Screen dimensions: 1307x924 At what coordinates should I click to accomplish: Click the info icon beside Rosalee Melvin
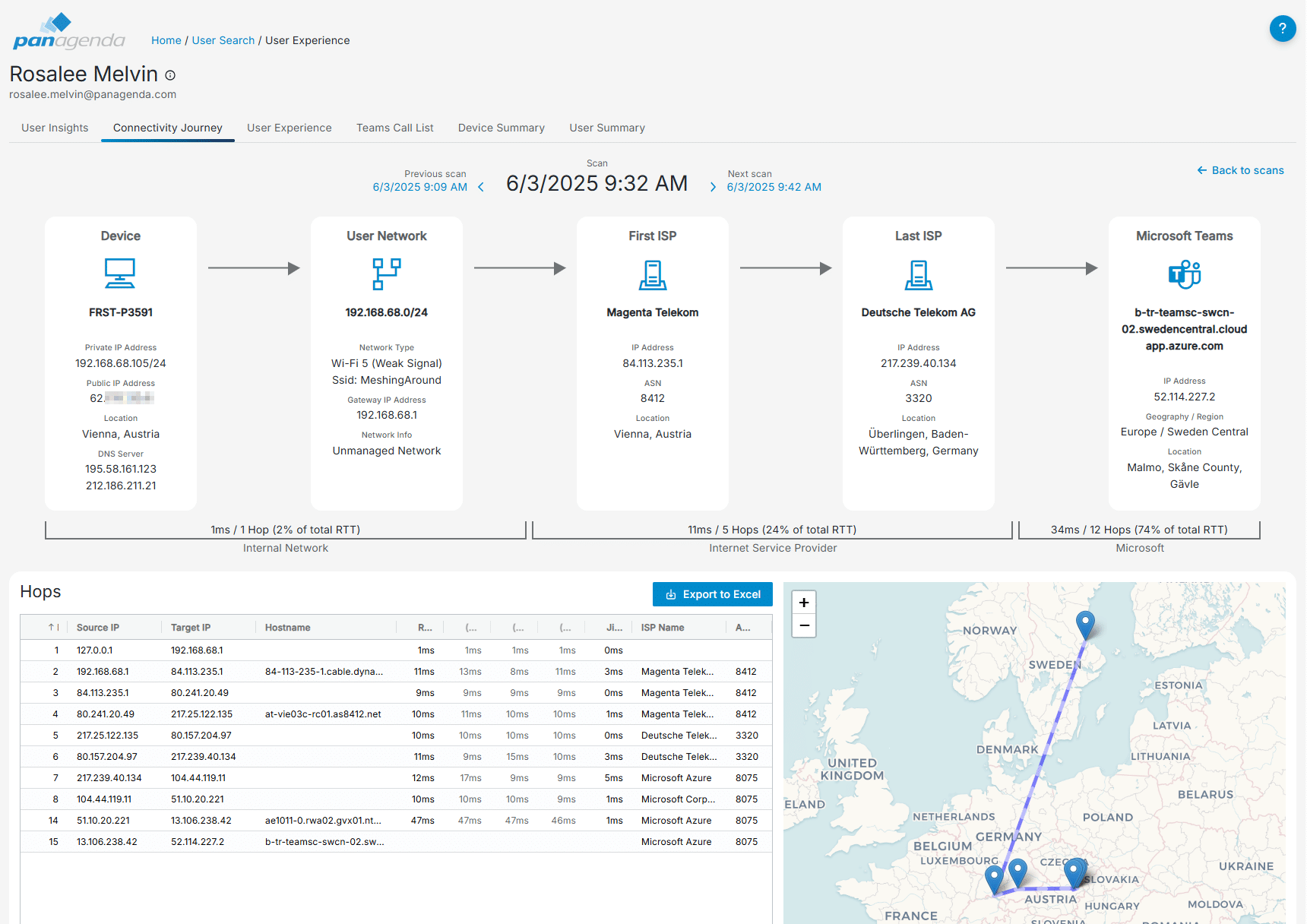170,75
